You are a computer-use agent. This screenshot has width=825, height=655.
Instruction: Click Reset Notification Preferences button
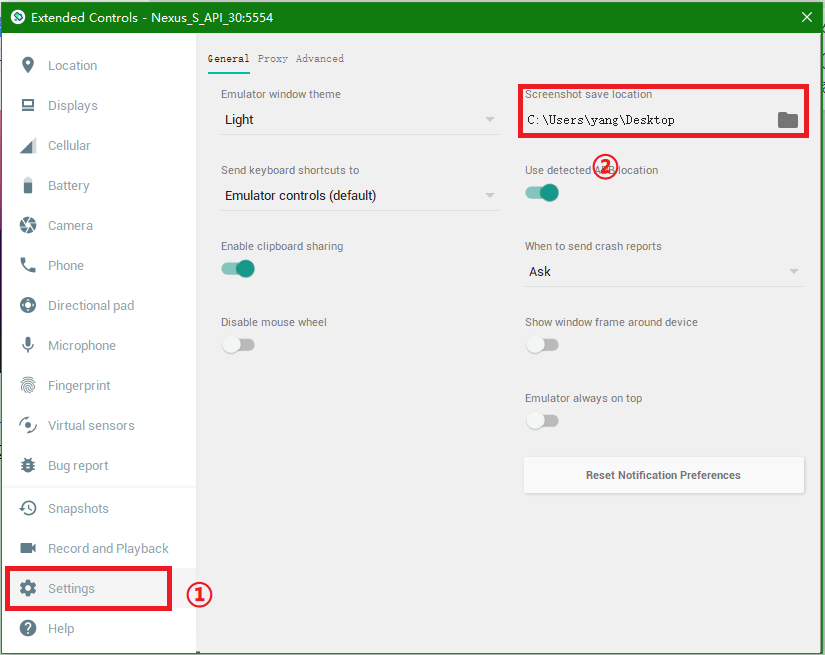pos(663,475)
